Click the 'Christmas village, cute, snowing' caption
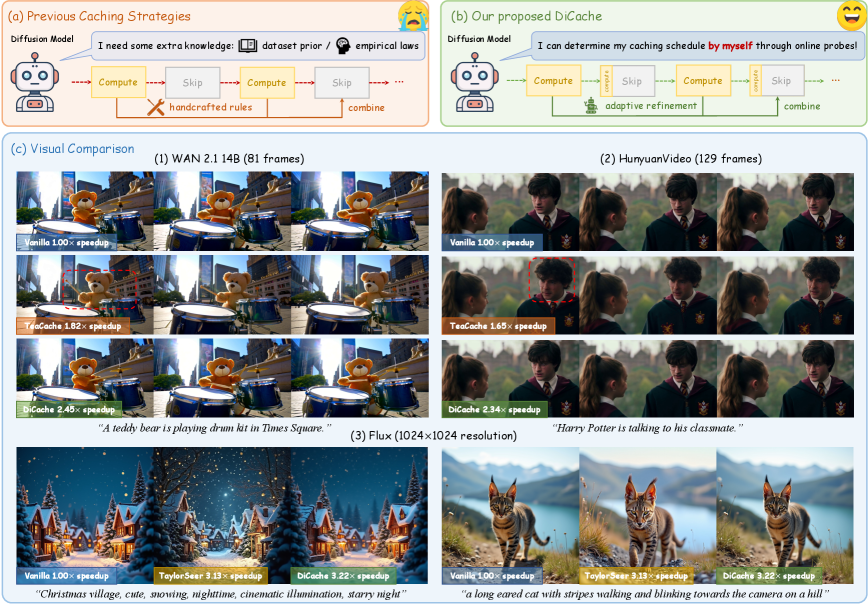This screenshot has width=868, height=607. tap(221, 594)
